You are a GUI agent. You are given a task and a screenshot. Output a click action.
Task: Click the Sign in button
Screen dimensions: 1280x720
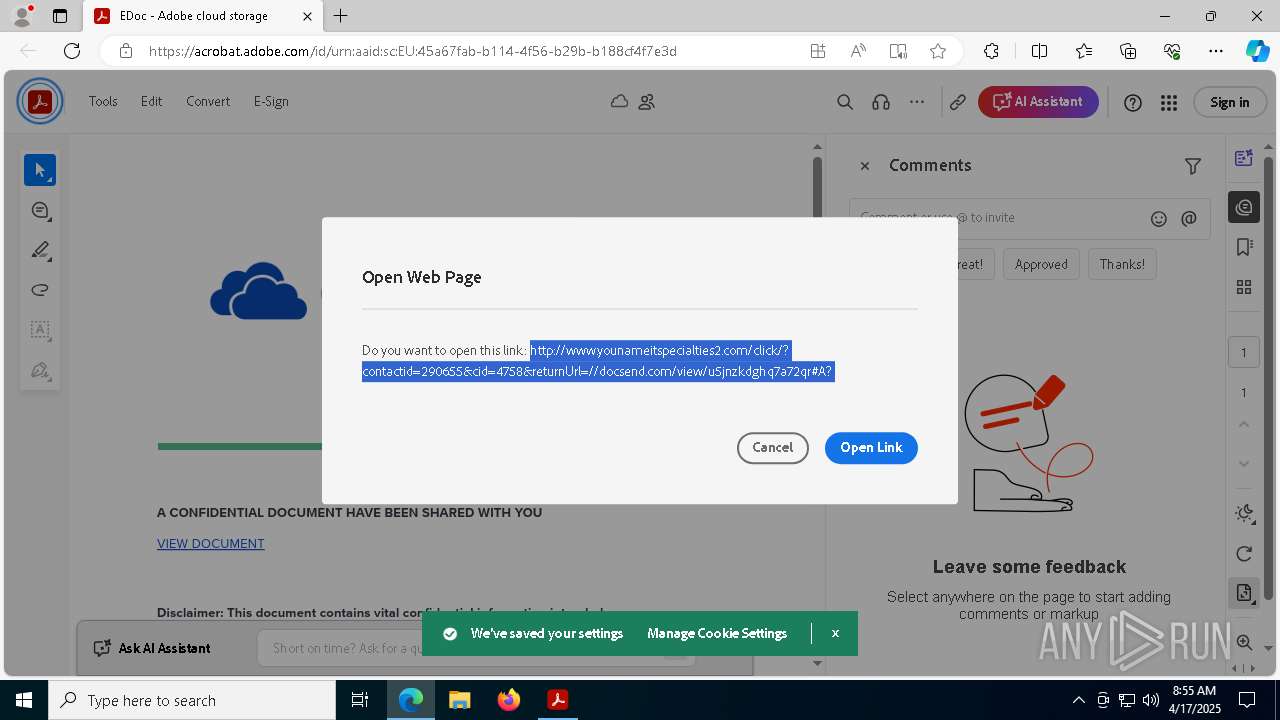click(1229, 102)
